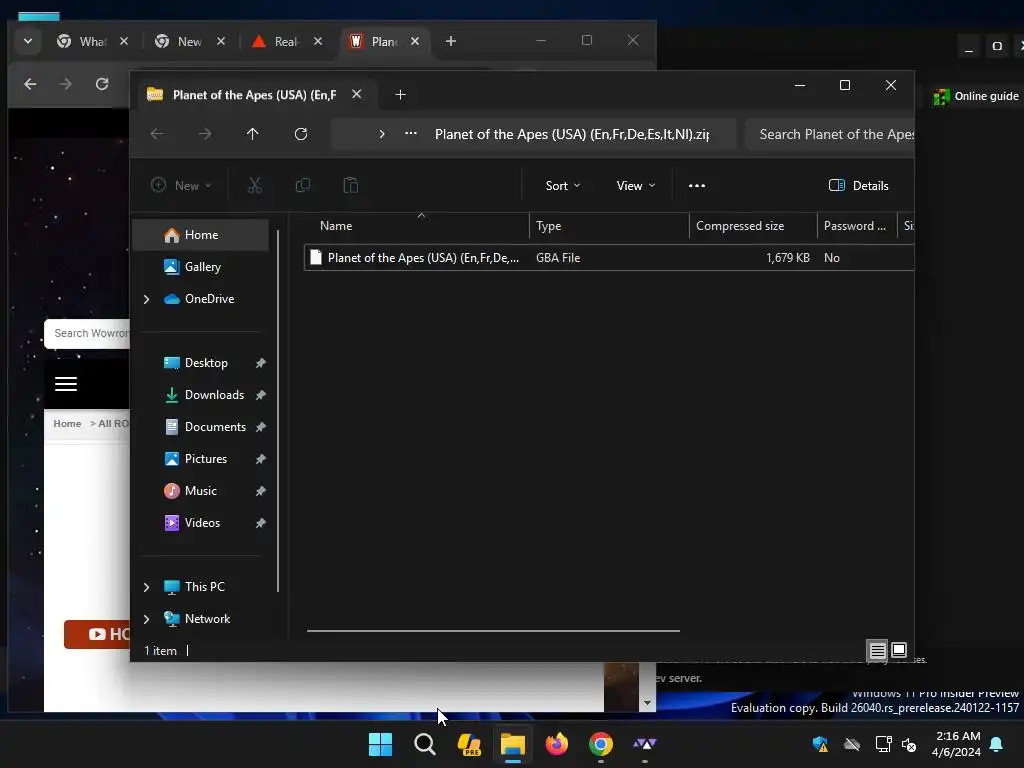Click the Paste clipboard icon in the toolbar

[x=351, y=185]
